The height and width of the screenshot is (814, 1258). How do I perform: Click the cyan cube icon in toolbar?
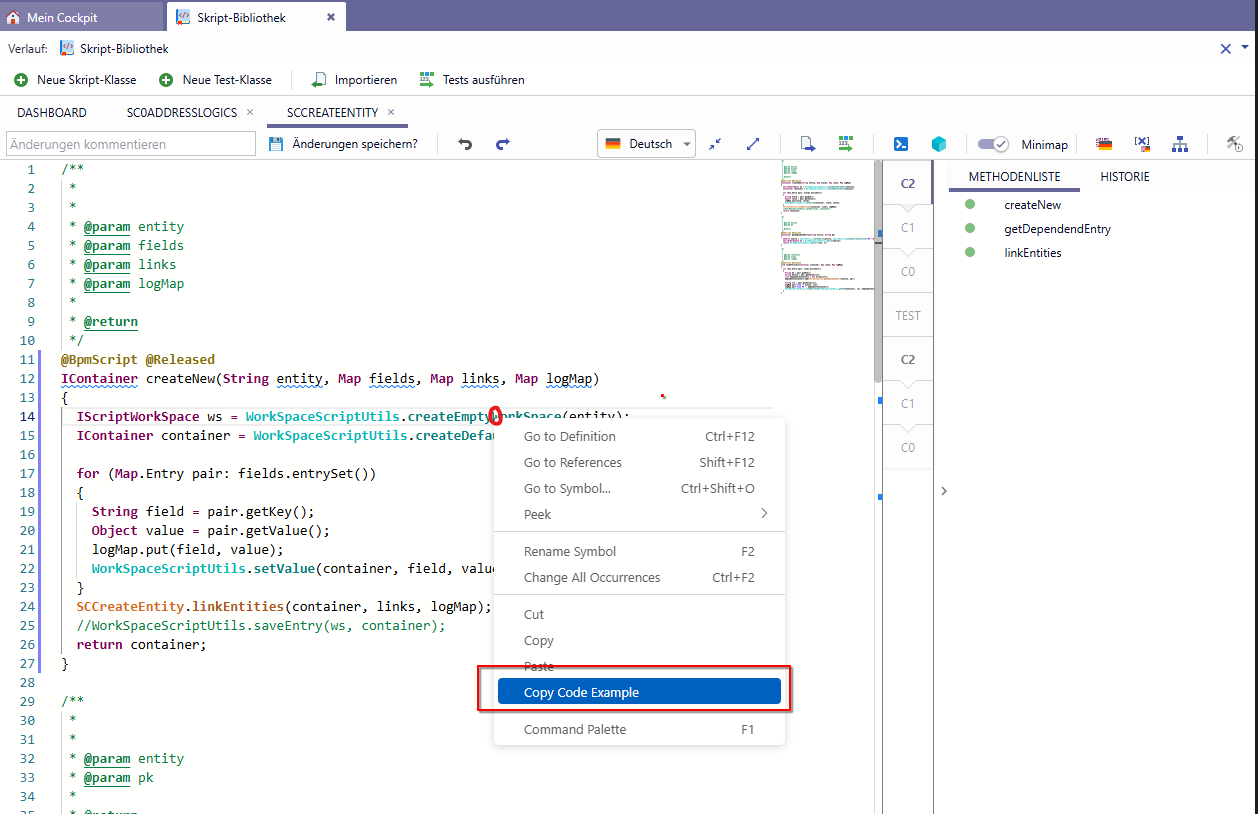click(x=939, y=144)
